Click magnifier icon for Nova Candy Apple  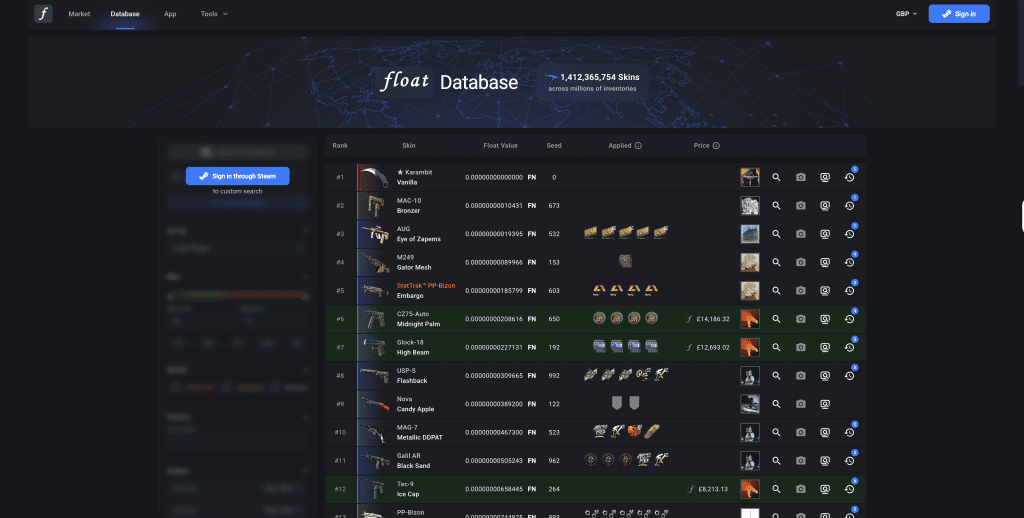click(776, 404)
